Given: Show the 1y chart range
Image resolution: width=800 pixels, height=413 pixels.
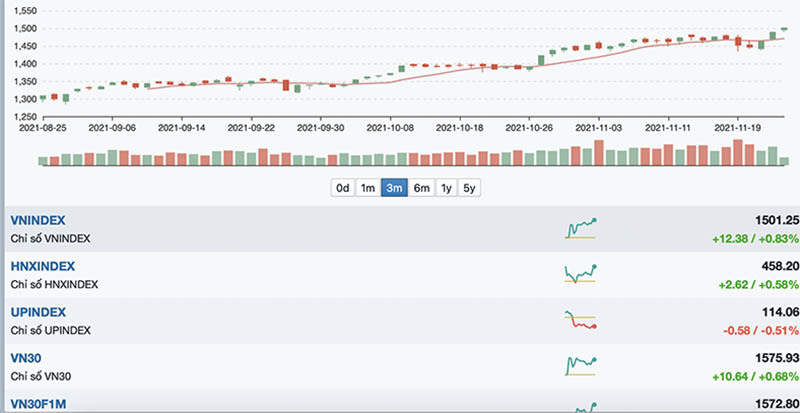Looking at the screenshot, I should tap(446, 188).
